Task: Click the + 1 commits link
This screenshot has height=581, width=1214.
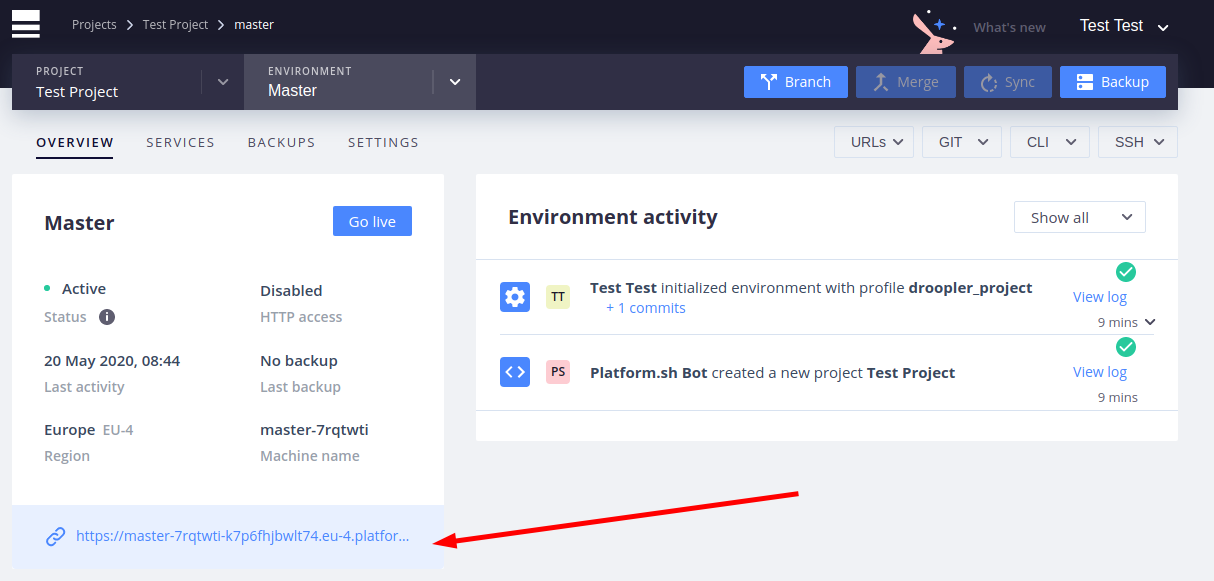Action: (x=646, y=308)
